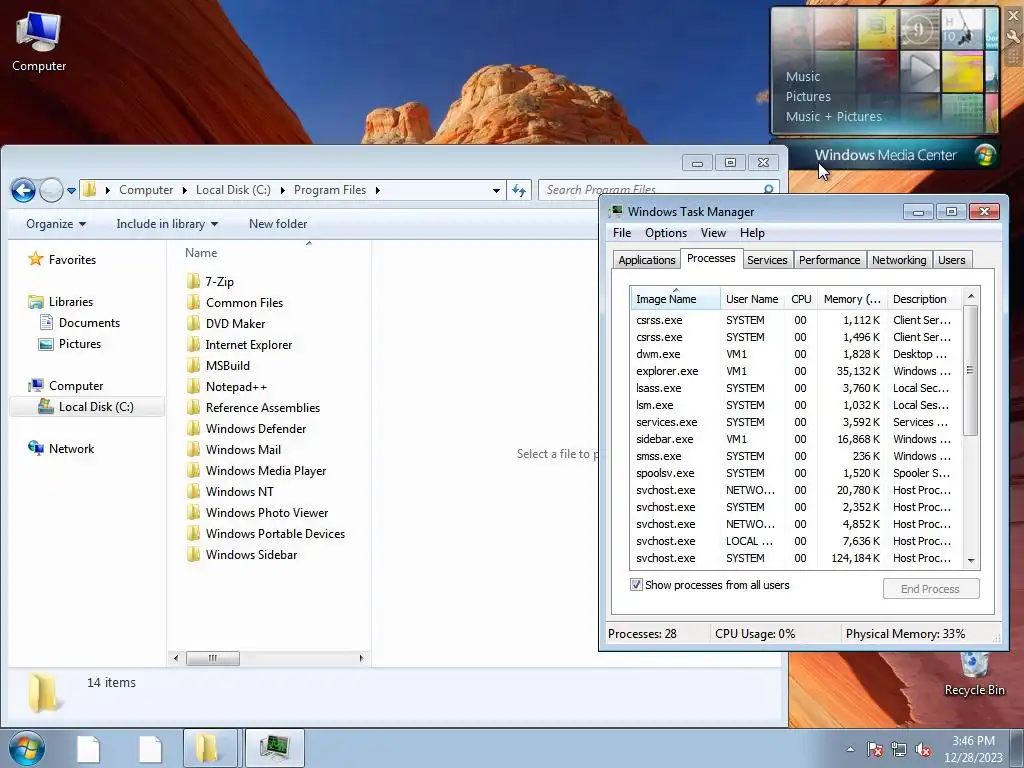Open the Task Manager taskbar icon
Image resolution: width=1024 pixels, height=768 pixels.
(274, 748)
